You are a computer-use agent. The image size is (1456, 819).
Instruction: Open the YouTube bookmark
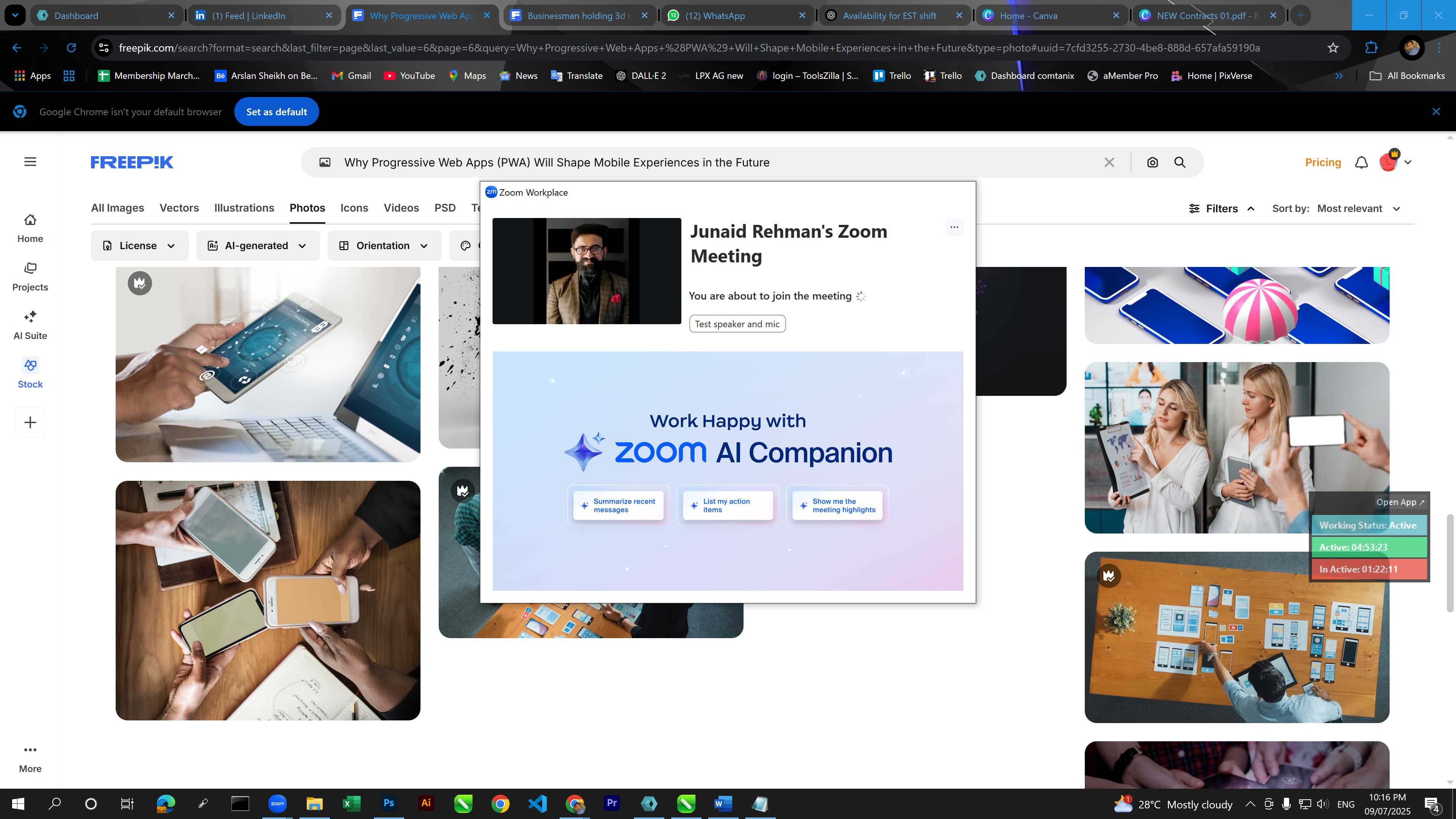409,76
